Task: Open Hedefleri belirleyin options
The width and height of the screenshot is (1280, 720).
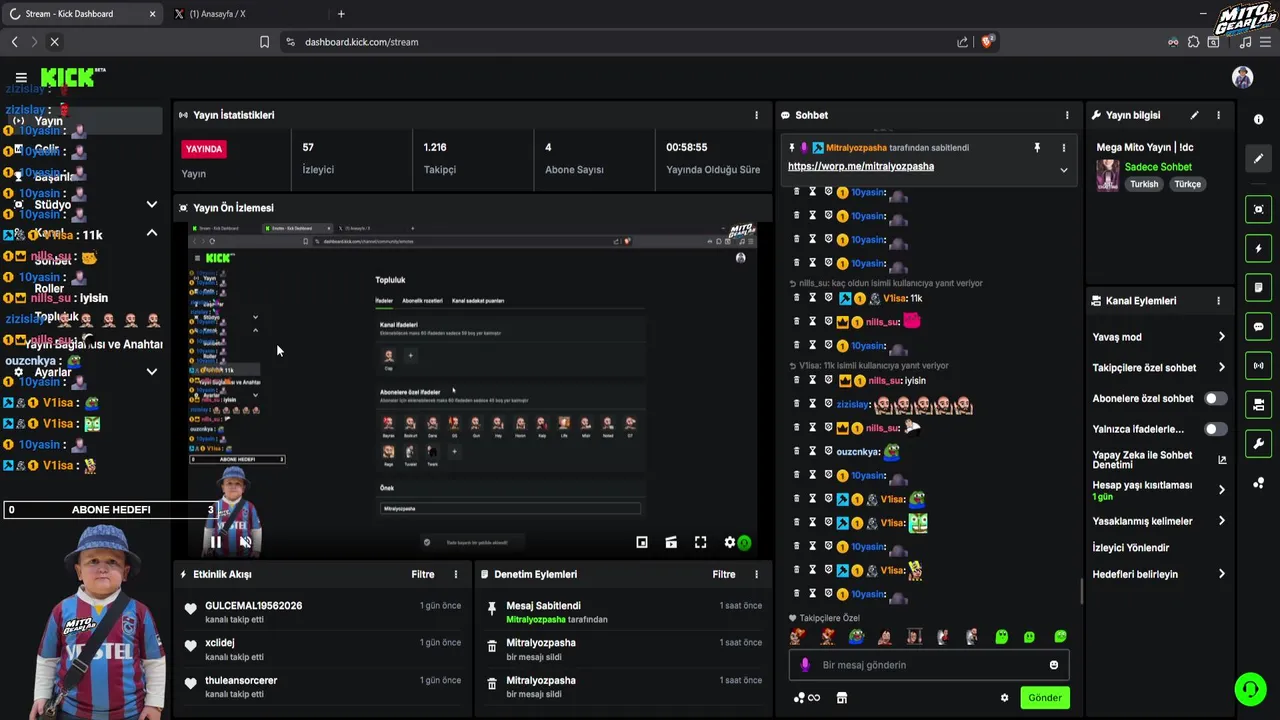Action: (x=1158, y=574)
